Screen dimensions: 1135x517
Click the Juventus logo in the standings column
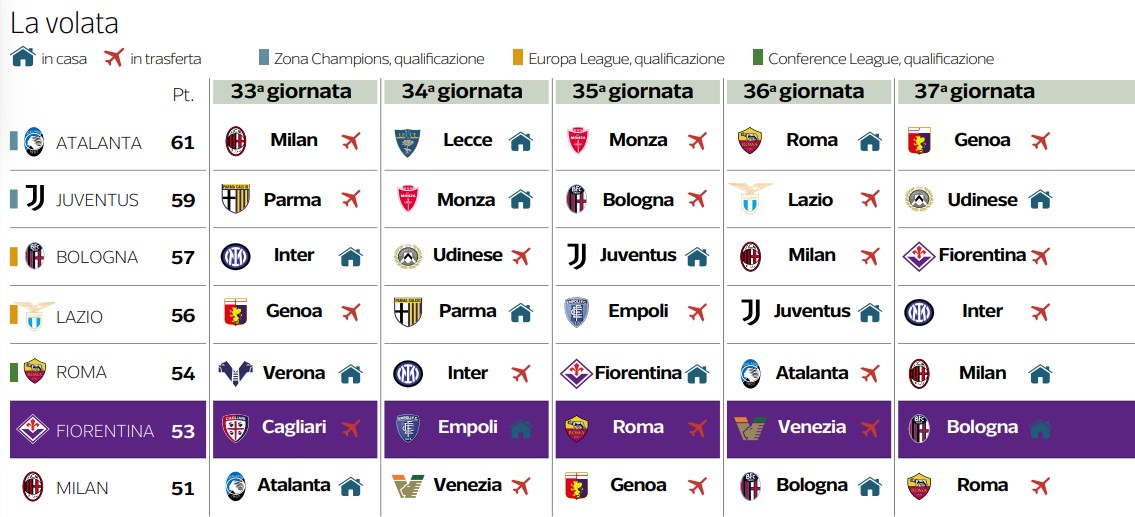35,198
